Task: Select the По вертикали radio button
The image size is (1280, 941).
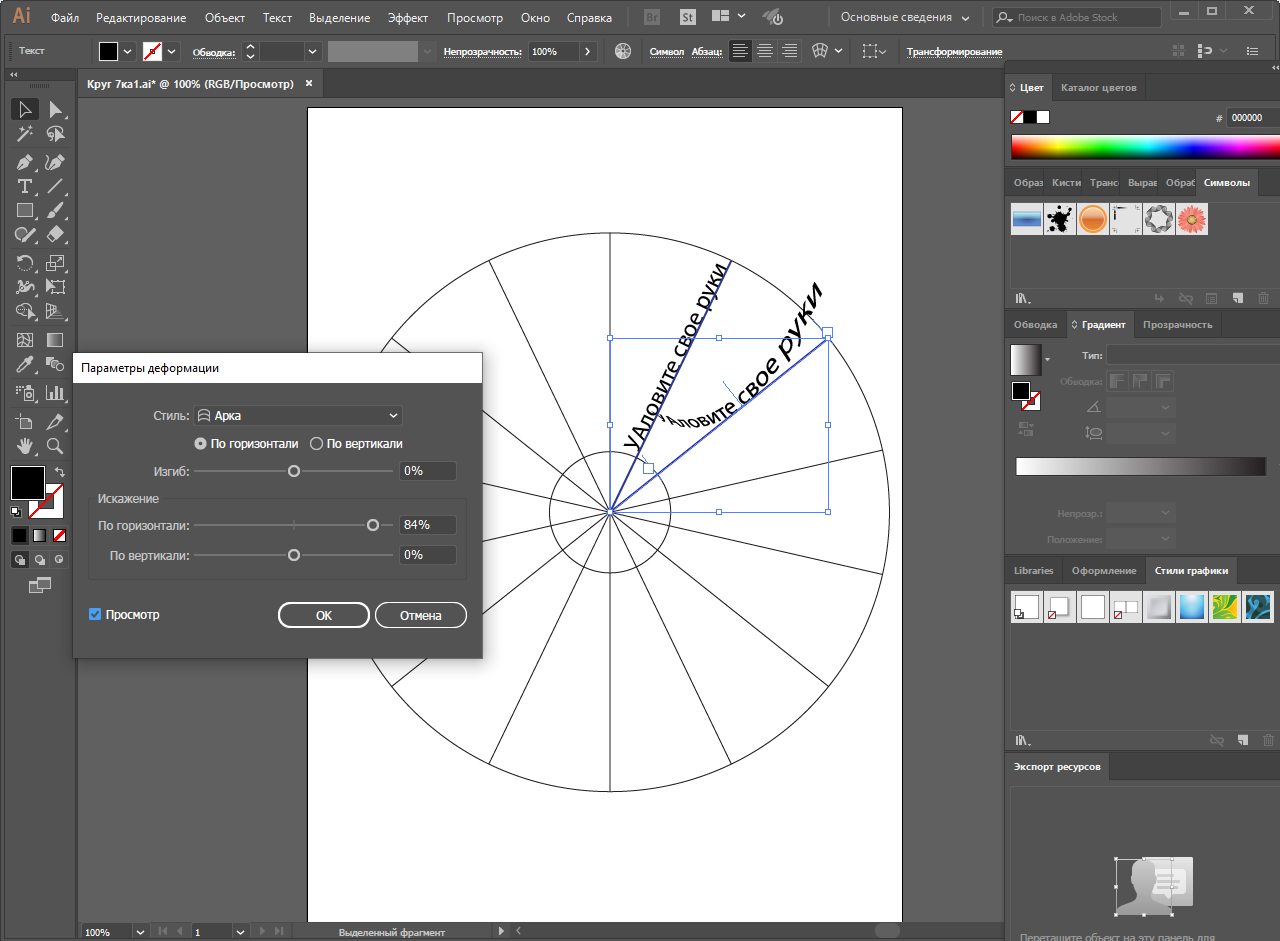Action: [317, 444]
